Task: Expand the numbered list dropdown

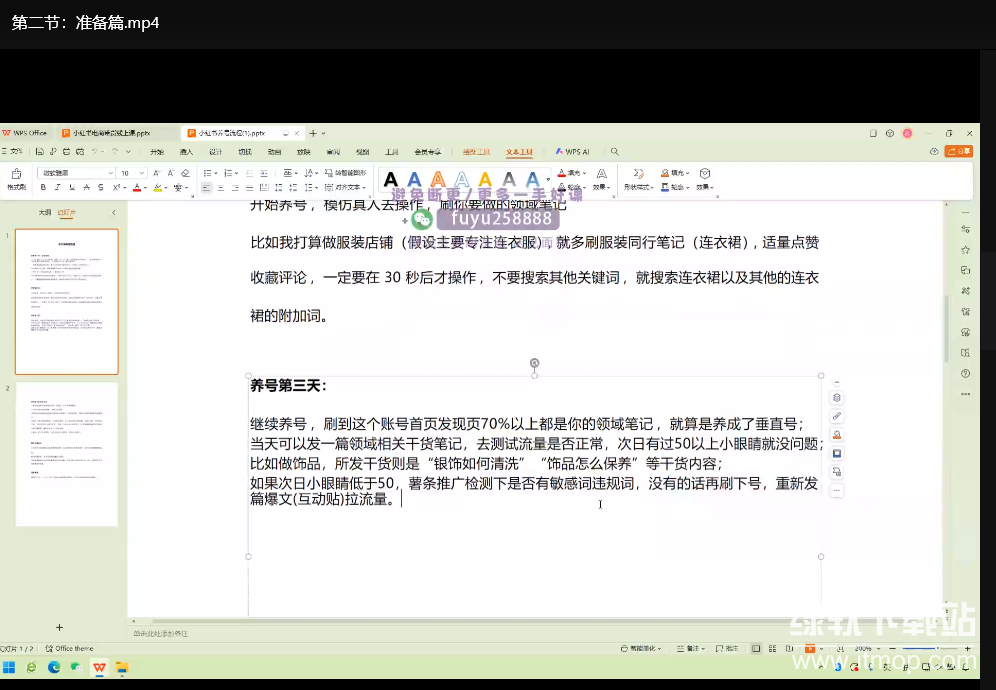Action: (x=236, y=173)
